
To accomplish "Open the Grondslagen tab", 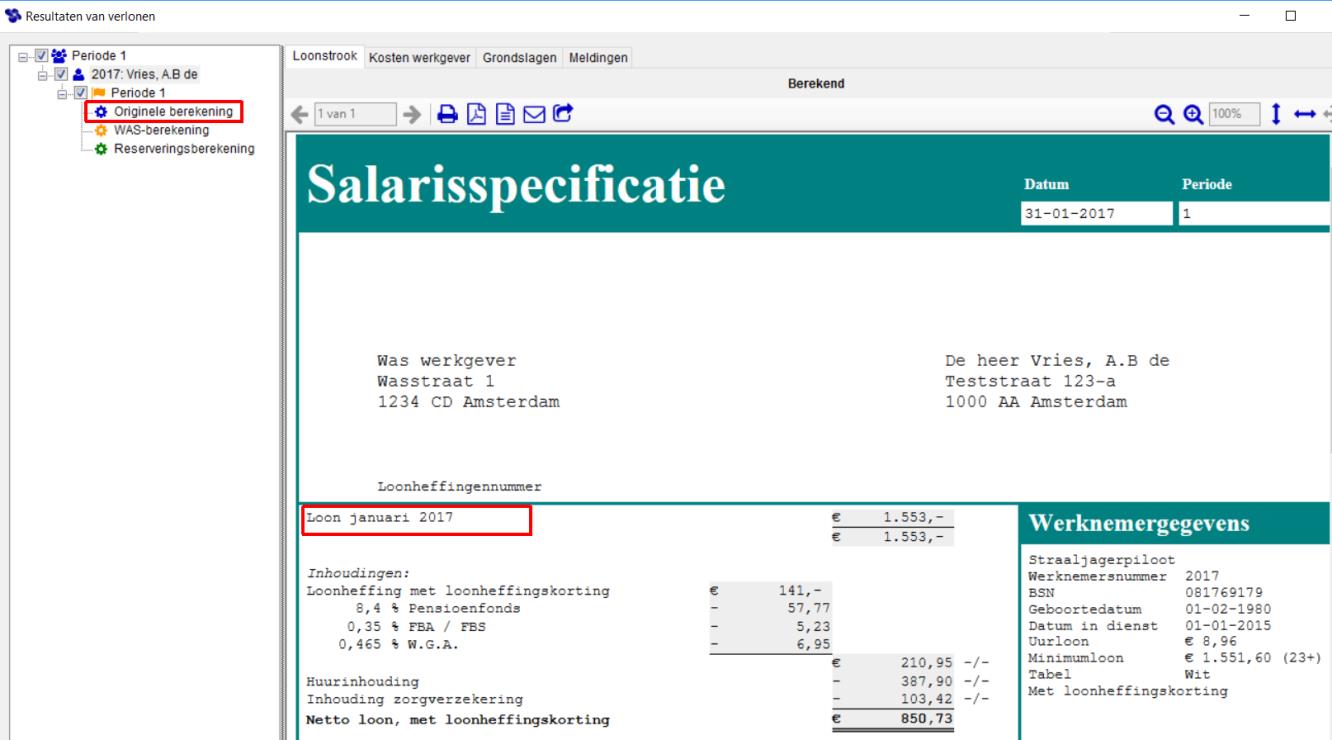I will [x=519, y=58].
